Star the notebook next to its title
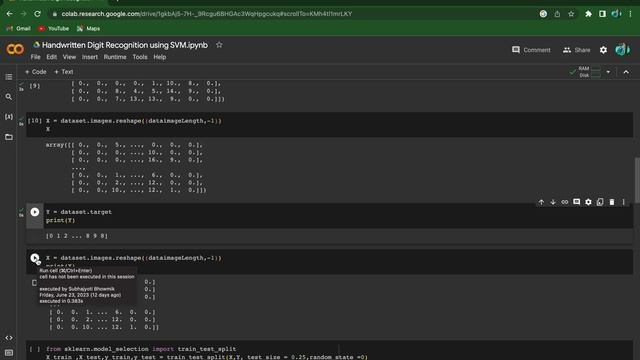 [219, 45]
